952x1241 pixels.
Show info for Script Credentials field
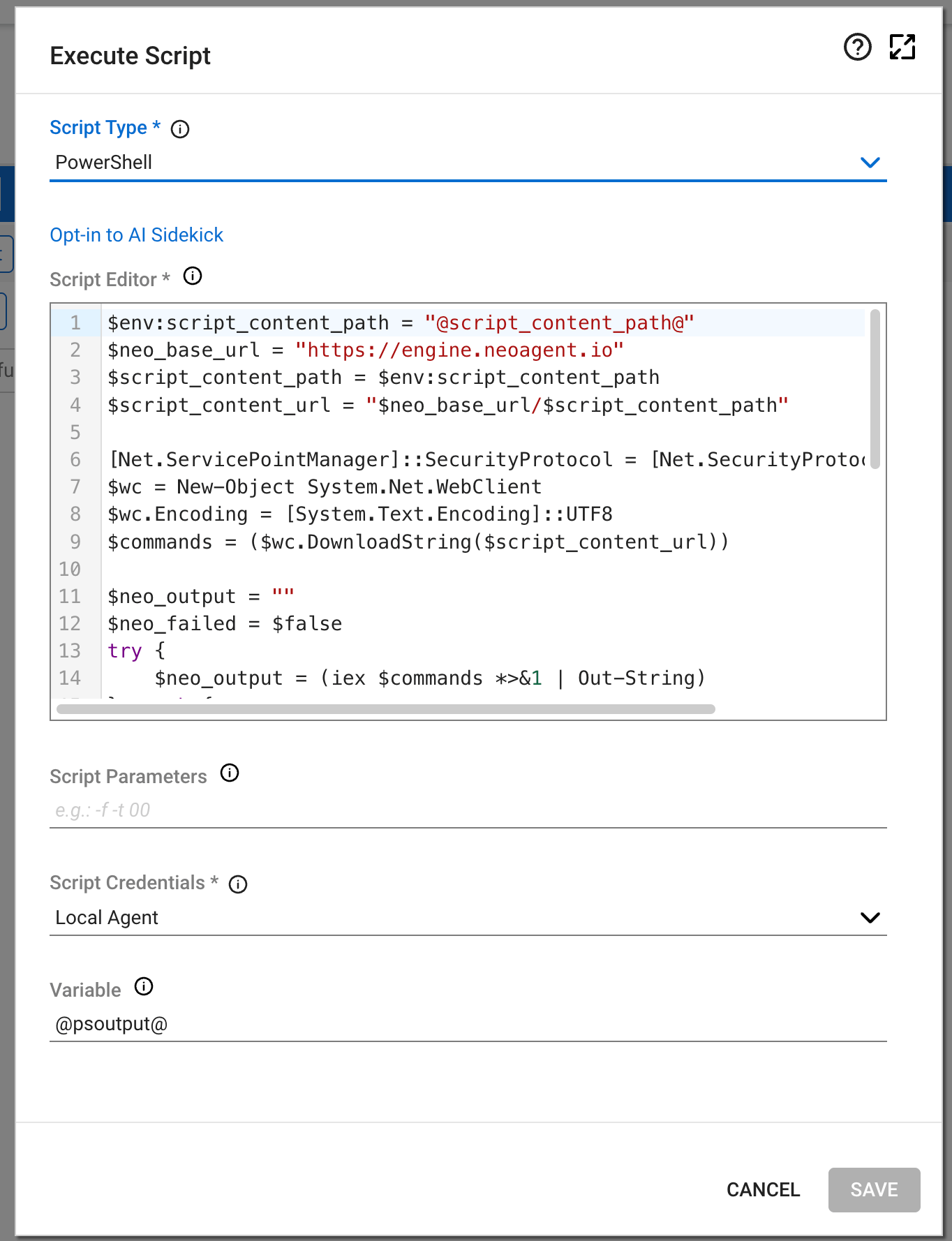[x=238, y=884]
